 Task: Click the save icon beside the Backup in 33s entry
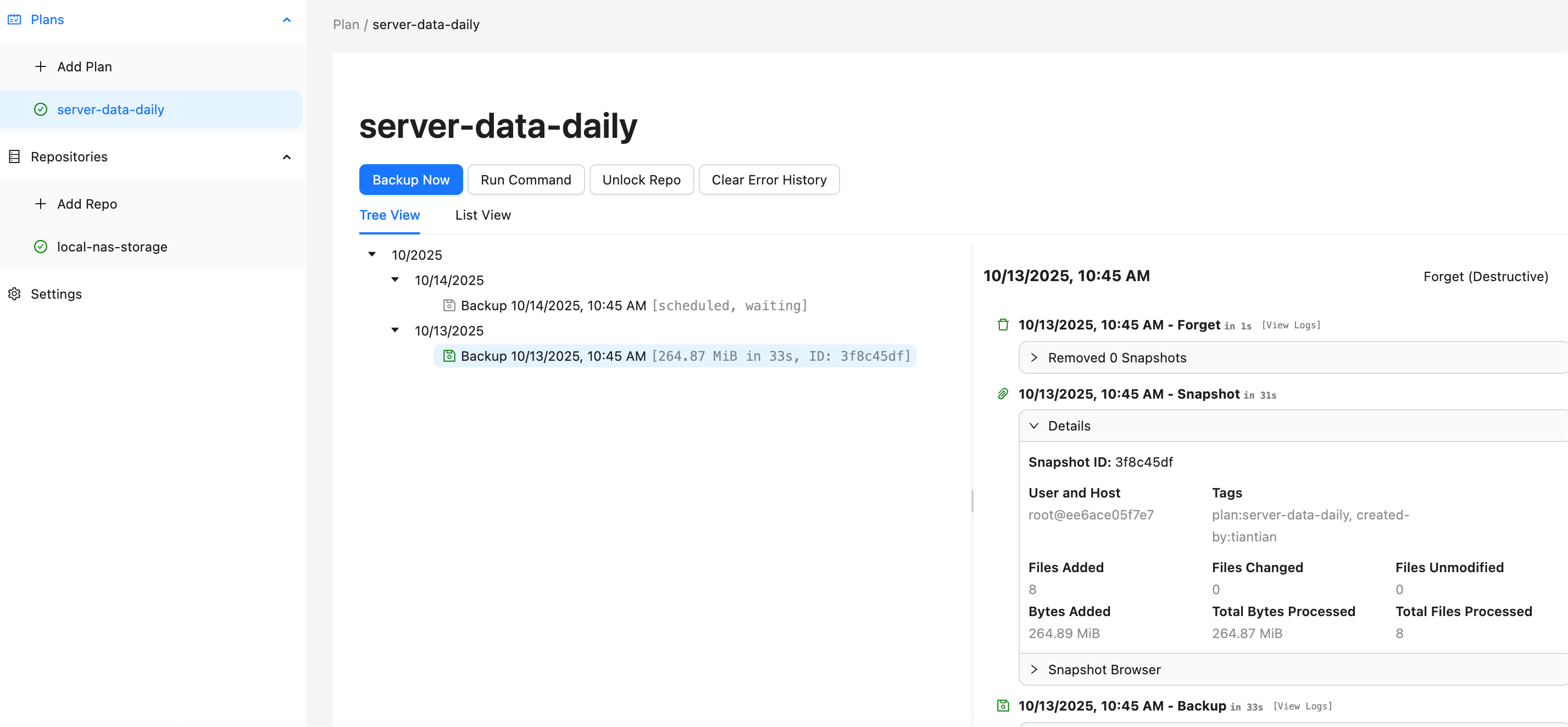[1003, 706]
